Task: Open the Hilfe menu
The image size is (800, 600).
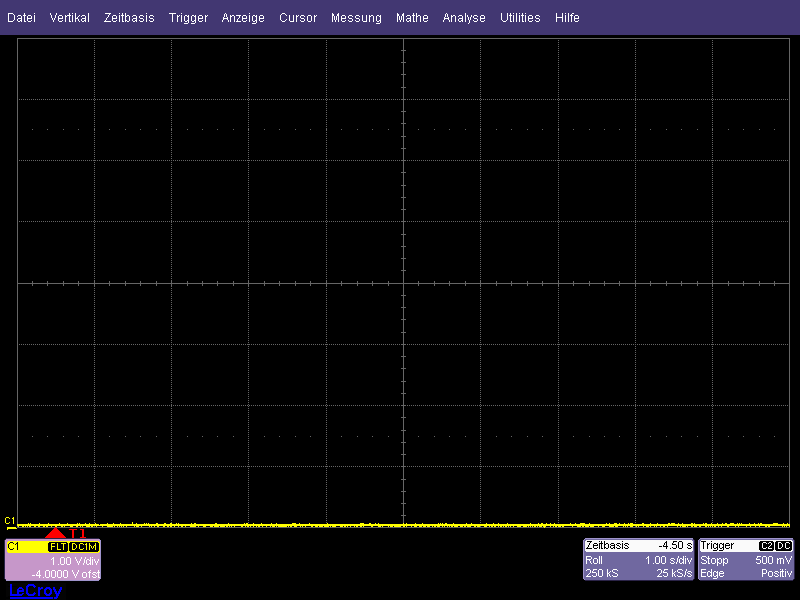Action: tap(567, 18)
